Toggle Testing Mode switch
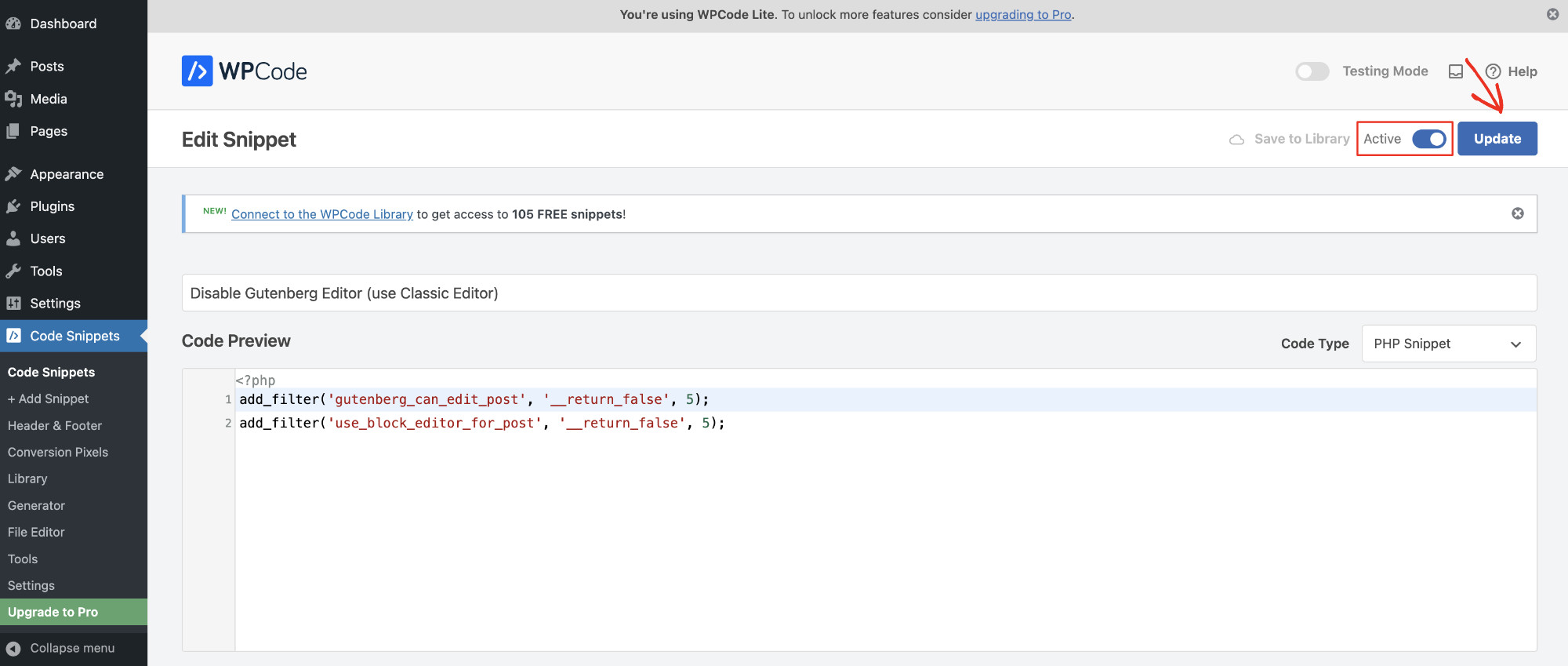The width and height of the screenshot is (1568, 666). (x=1312, y=71)
